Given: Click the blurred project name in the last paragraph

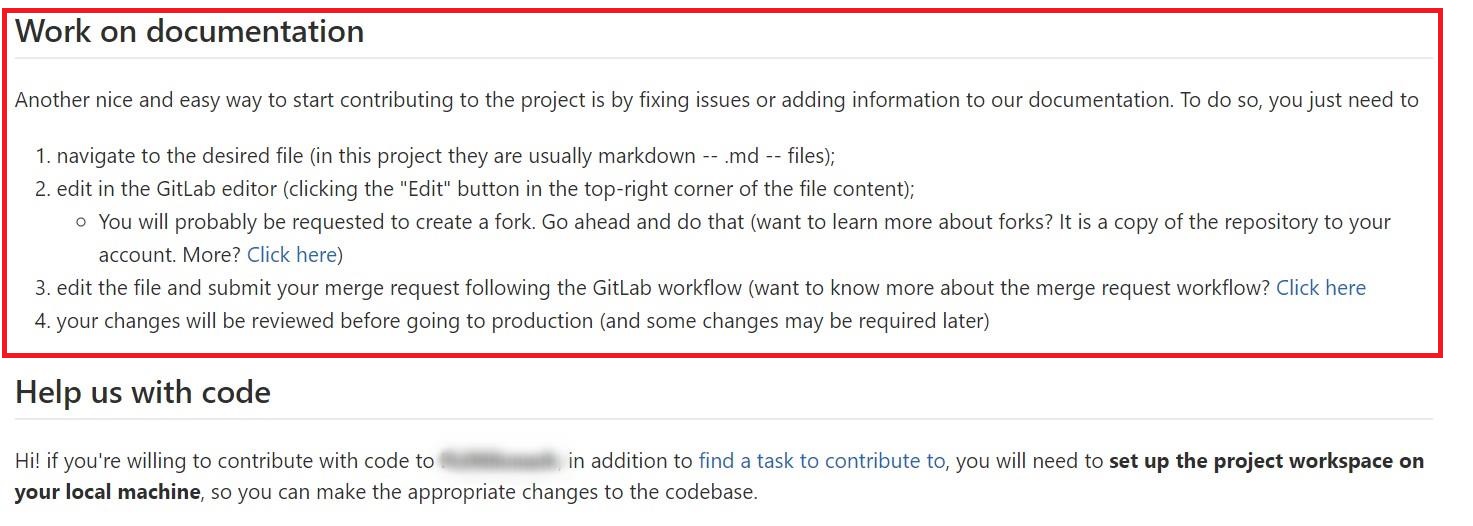Looking at the screenshot, I should [x=501, y=461].
